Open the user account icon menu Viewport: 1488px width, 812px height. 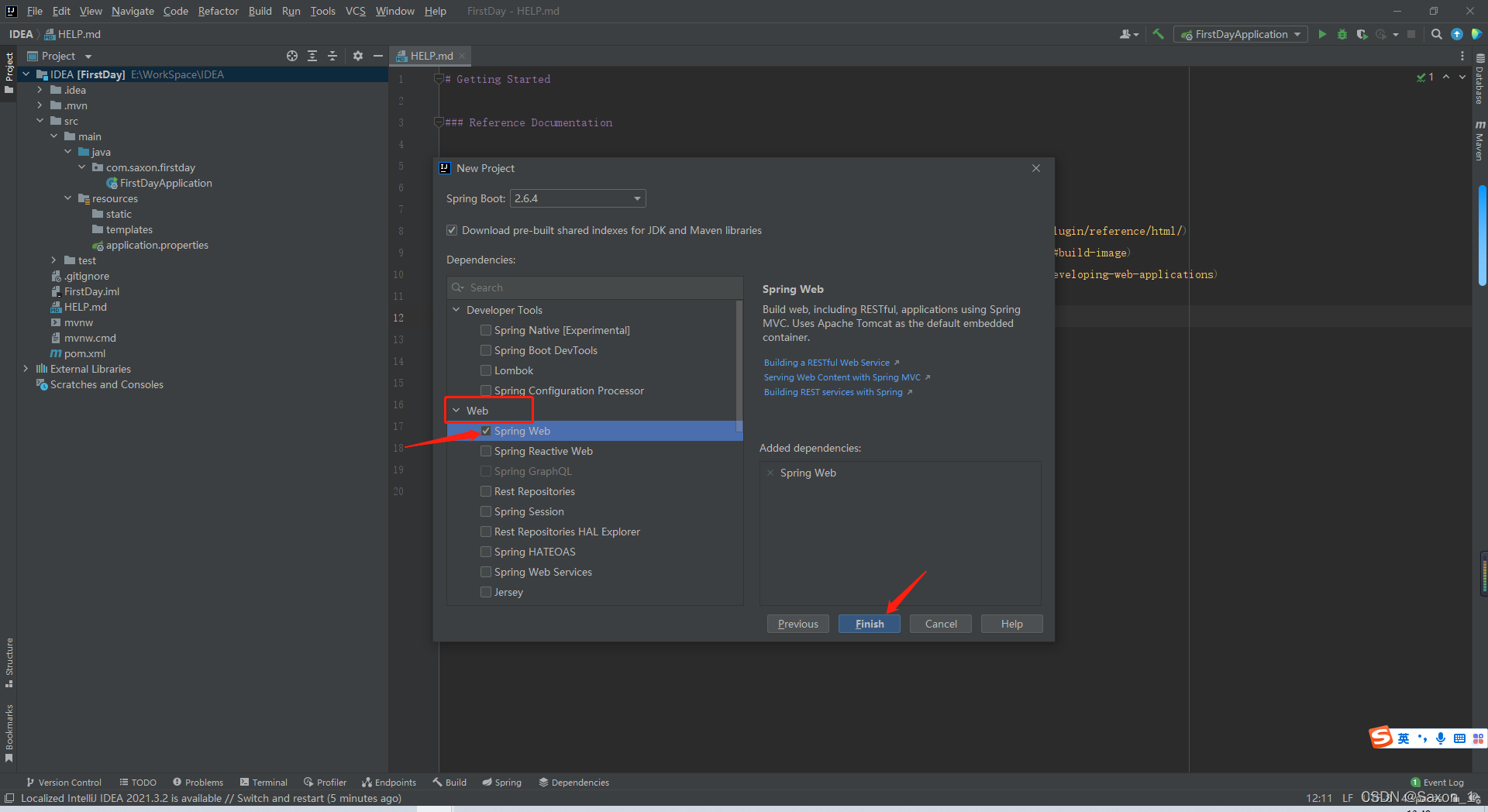1129,34
